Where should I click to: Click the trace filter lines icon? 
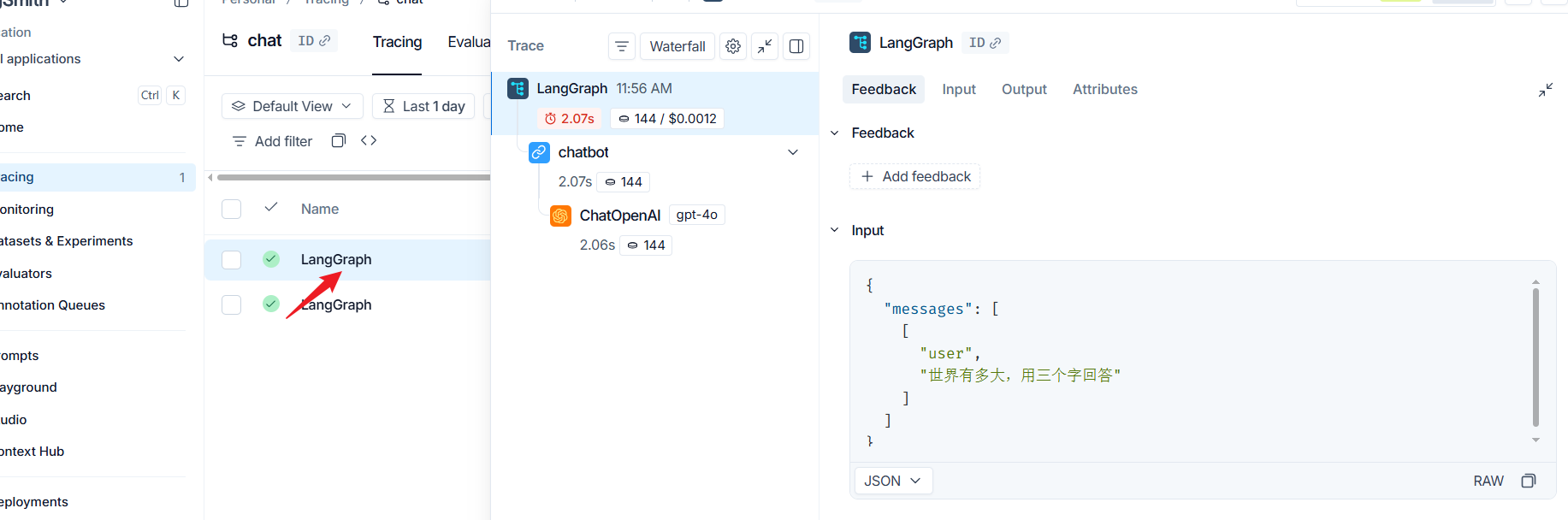point(622,46)
